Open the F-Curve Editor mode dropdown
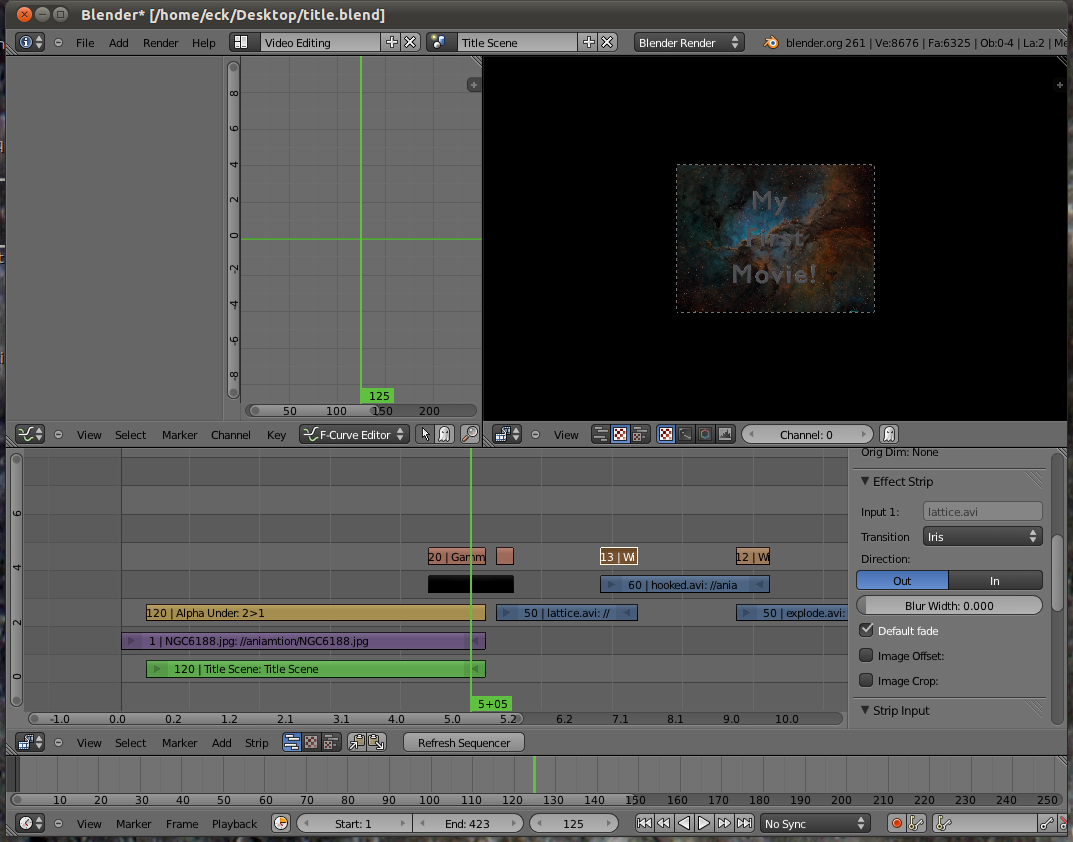 pos(354,435)
